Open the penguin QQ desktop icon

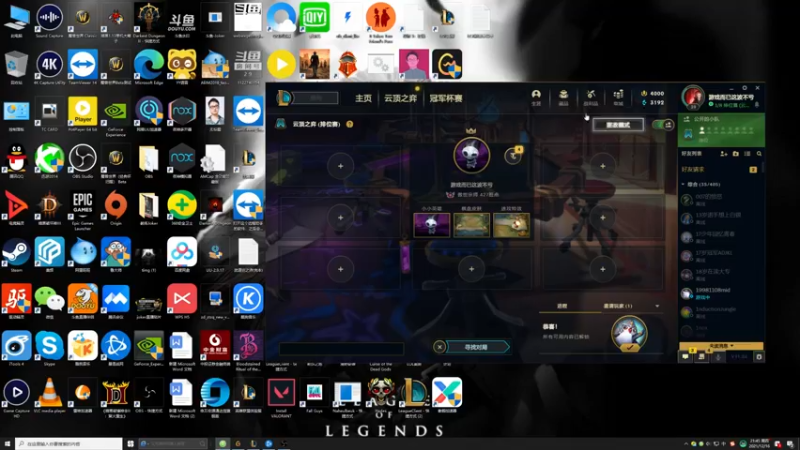16,160
